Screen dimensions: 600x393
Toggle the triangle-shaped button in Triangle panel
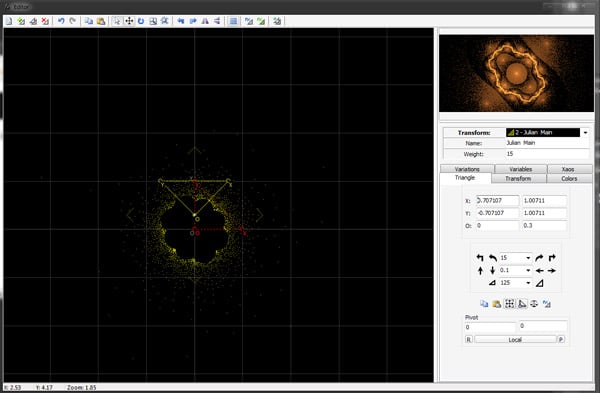tap(522, 304)
